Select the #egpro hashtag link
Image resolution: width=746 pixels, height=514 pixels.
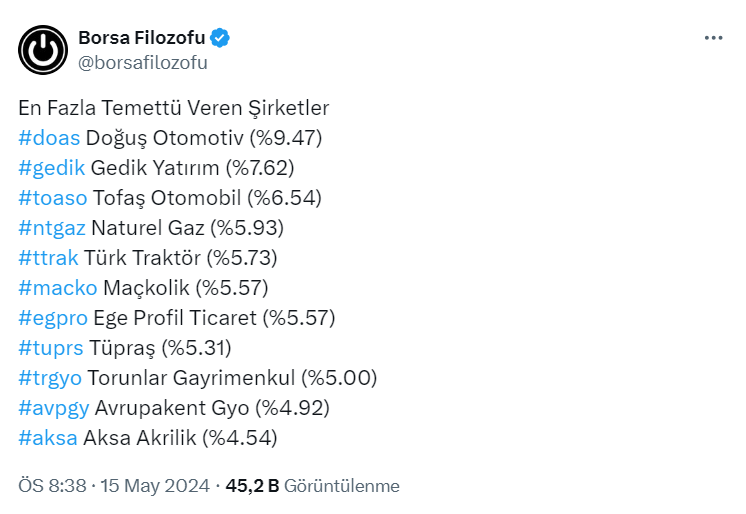pos(53,318)
